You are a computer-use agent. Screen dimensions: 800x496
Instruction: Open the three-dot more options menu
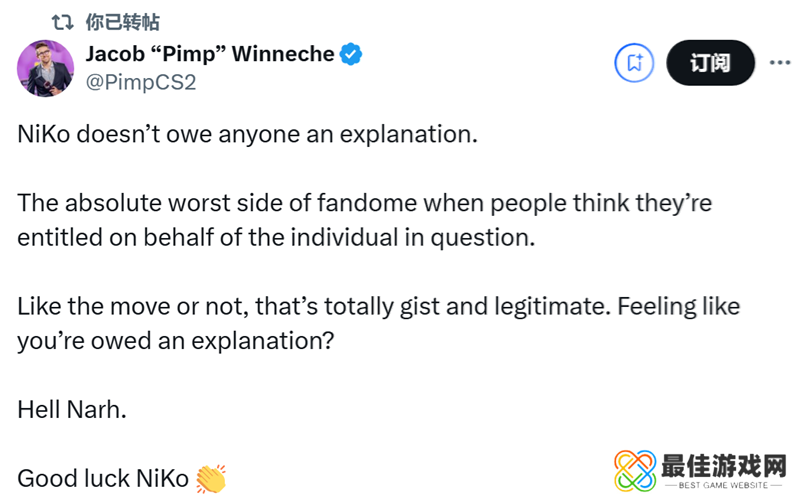779,63
